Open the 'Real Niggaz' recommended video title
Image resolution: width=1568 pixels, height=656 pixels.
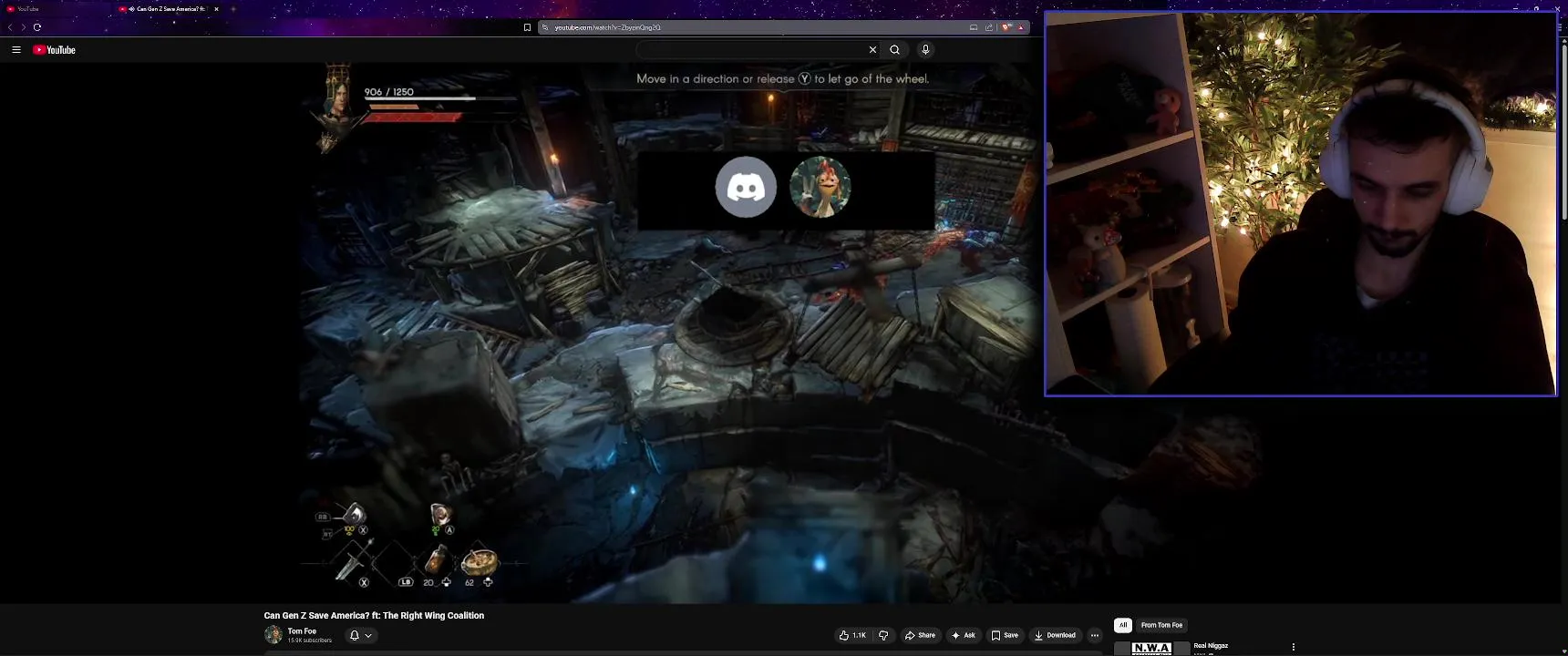[1211, 645]
